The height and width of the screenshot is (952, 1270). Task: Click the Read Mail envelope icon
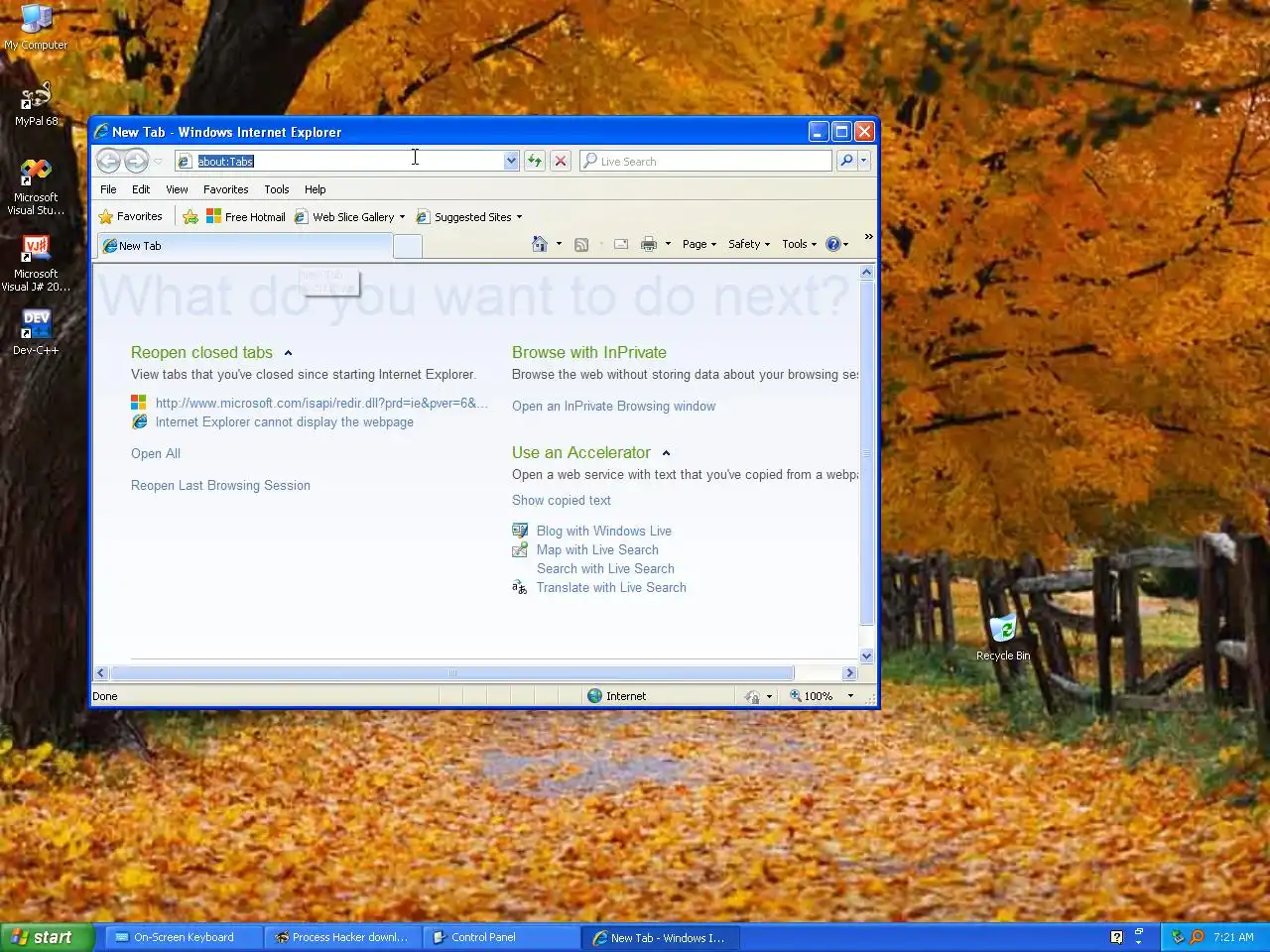(x=621, y=244)
